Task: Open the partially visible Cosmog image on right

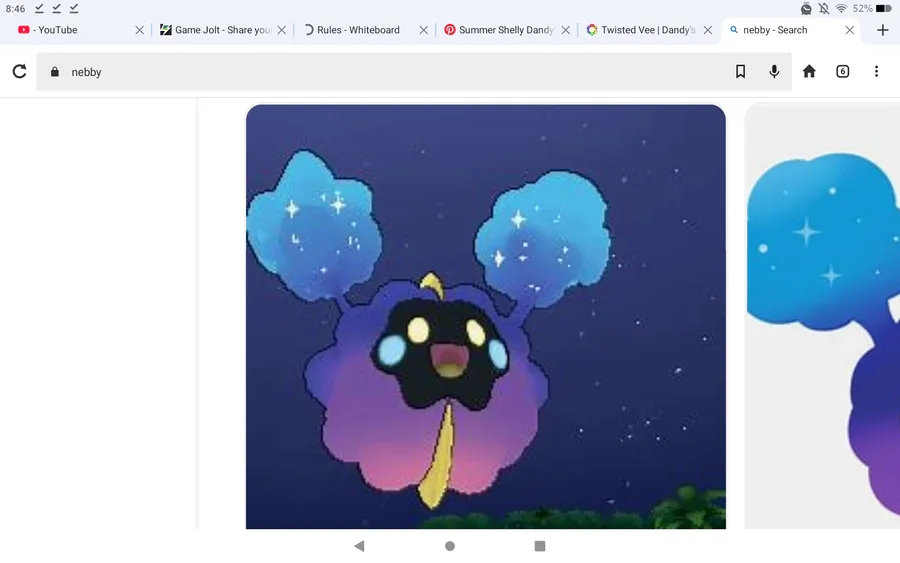Action: coord(823,316)
